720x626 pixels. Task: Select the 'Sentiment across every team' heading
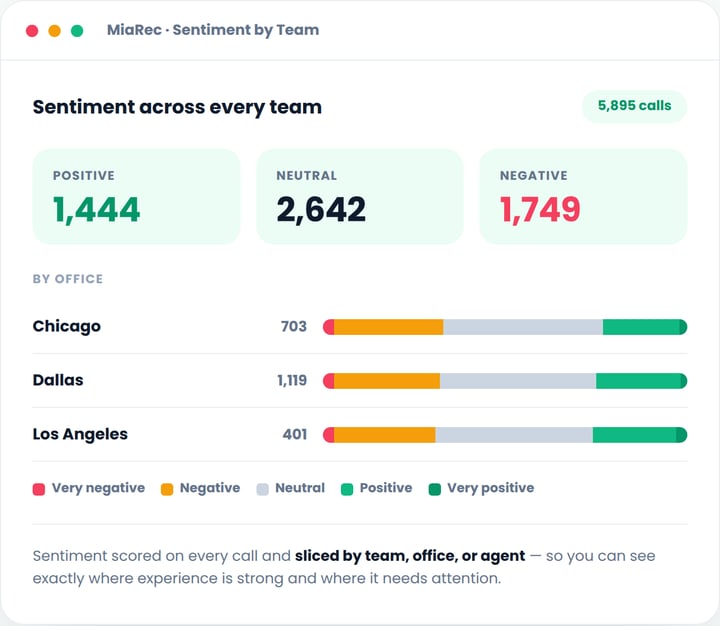(177, 107)
